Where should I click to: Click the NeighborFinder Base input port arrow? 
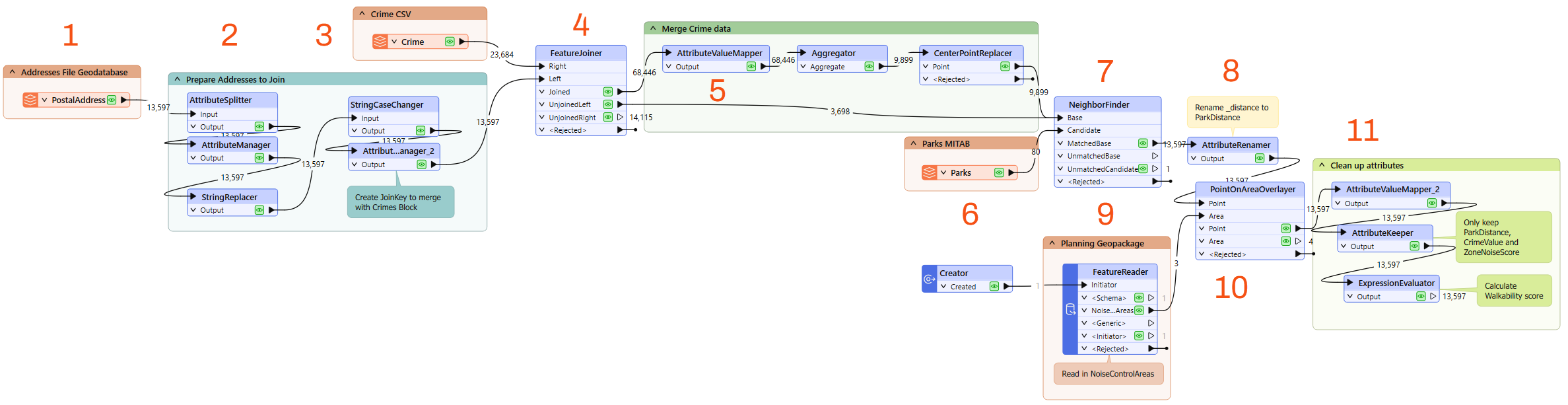point(1060,118)
